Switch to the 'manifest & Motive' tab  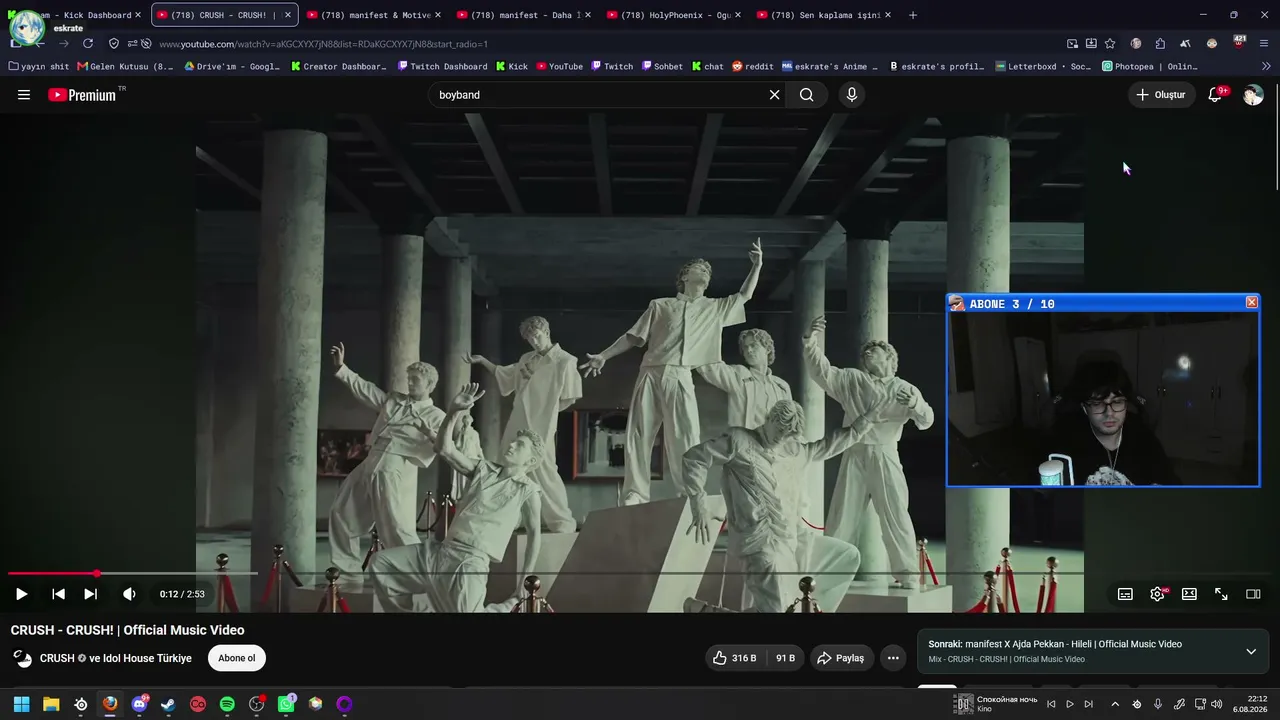tap(375, 15)
